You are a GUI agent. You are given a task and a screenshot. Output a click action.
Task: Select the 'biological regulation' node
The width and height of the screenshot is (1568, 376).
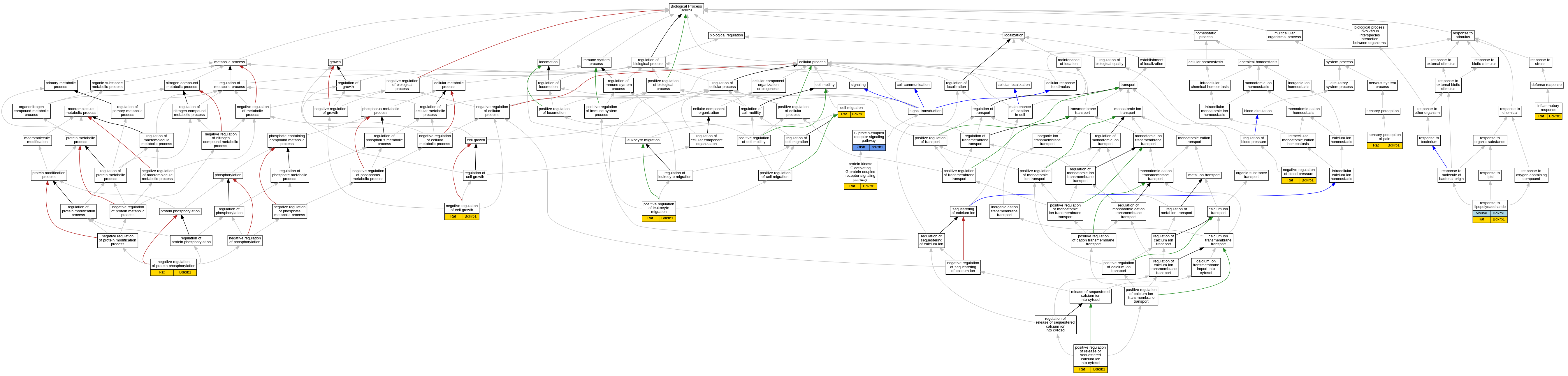pyautogui.click(x=726, y=35)
